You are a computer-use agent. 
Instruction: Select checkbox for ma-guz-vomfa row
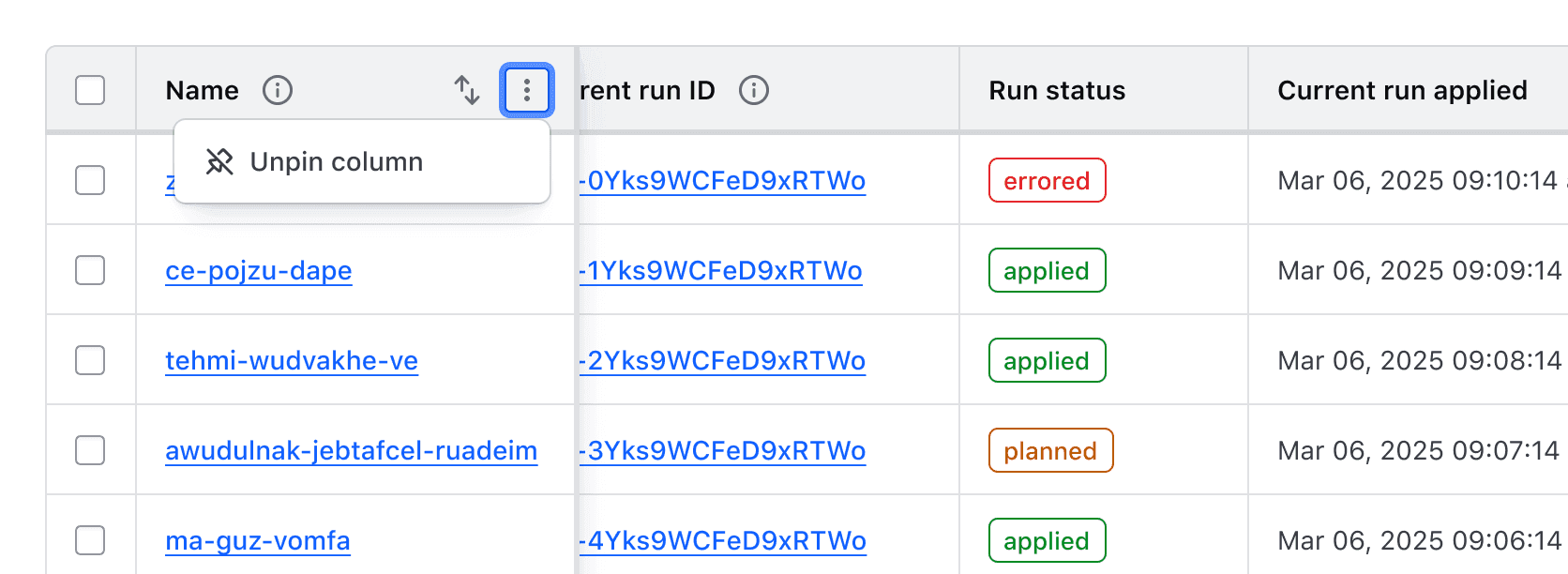(90, 540)
